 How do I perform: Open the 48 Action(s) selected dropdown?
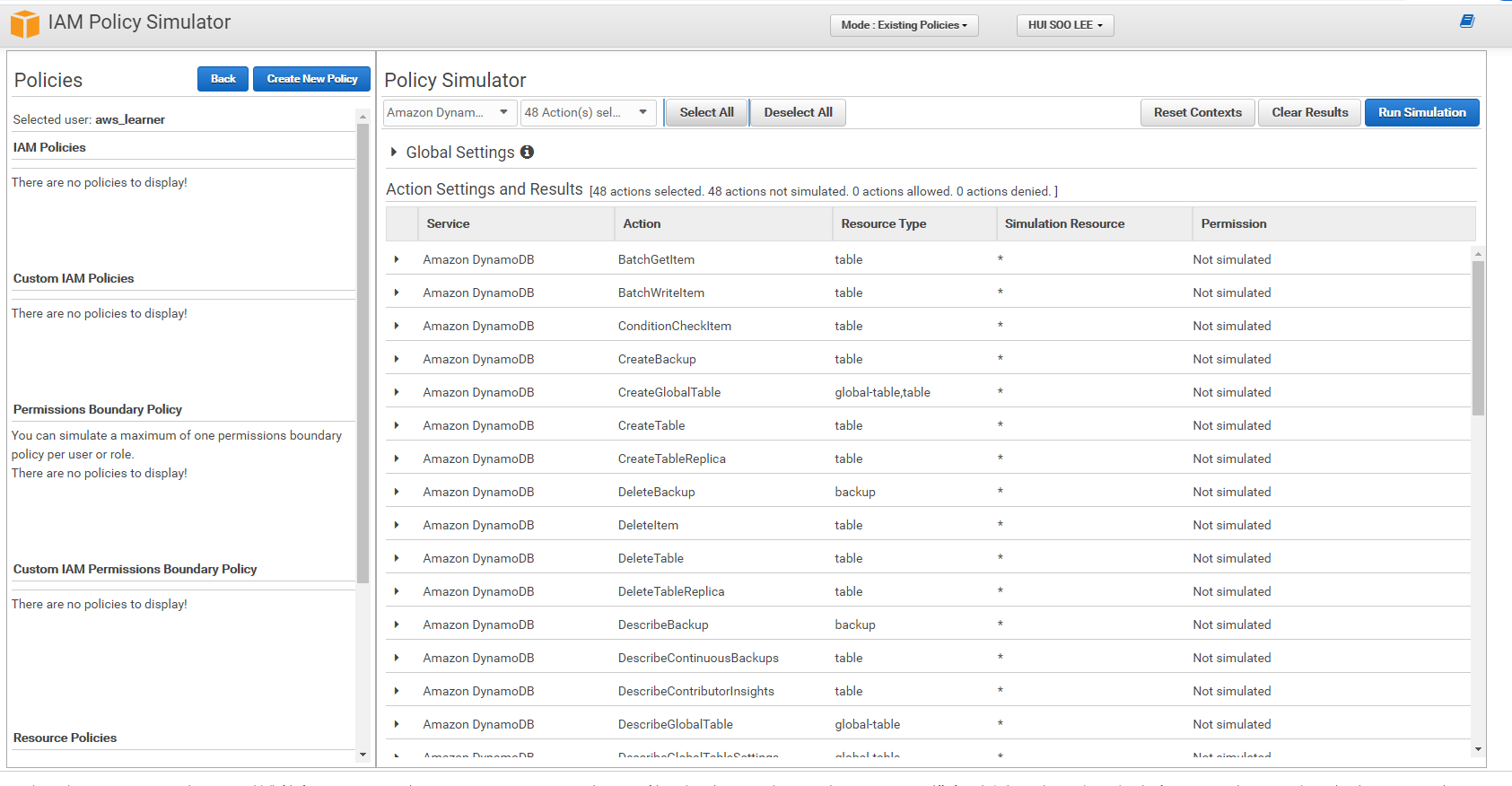[x=588, y=112]
